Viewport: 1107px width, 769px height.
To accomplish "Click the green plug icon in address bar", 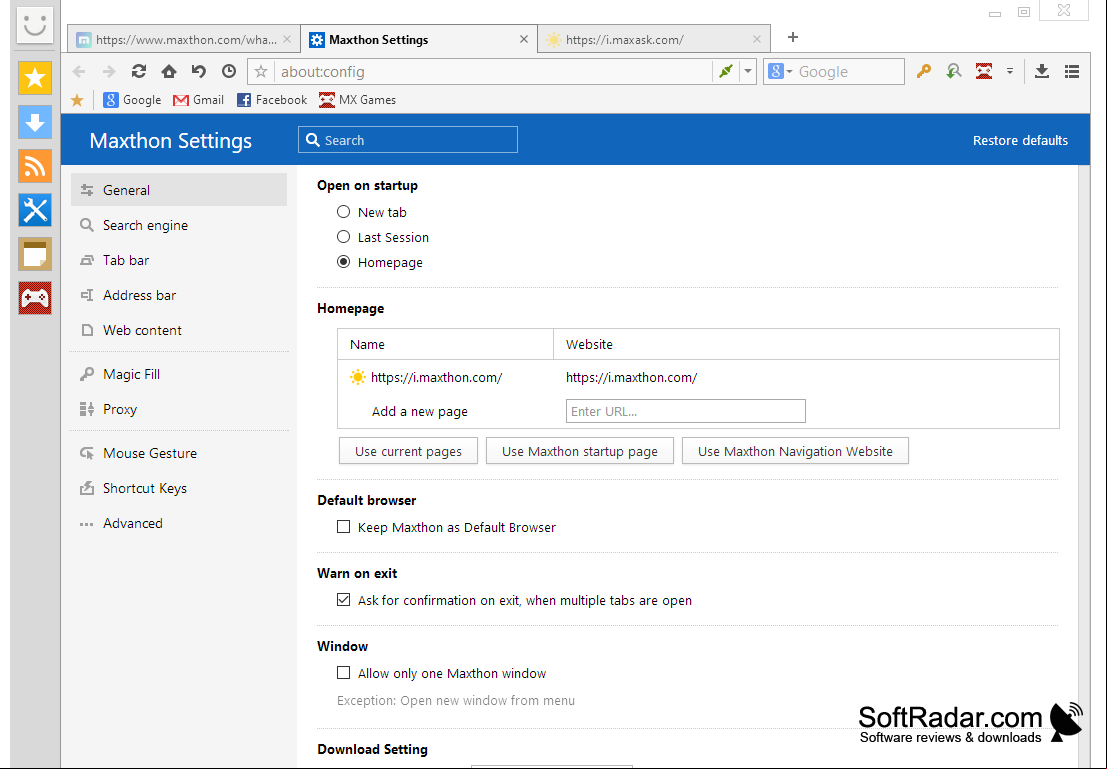I will pos(726,71).
